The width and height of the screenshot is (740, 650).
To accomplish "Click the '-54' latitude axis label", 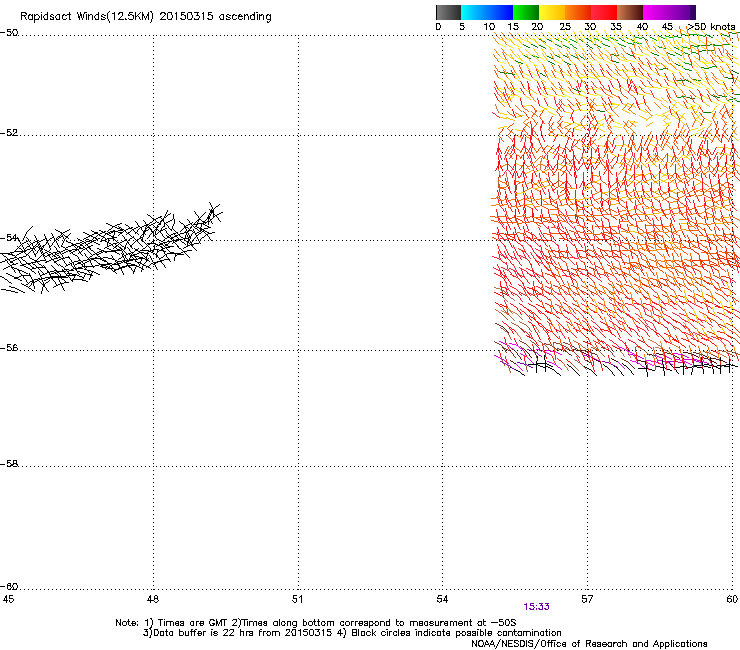I will [9, 238].
